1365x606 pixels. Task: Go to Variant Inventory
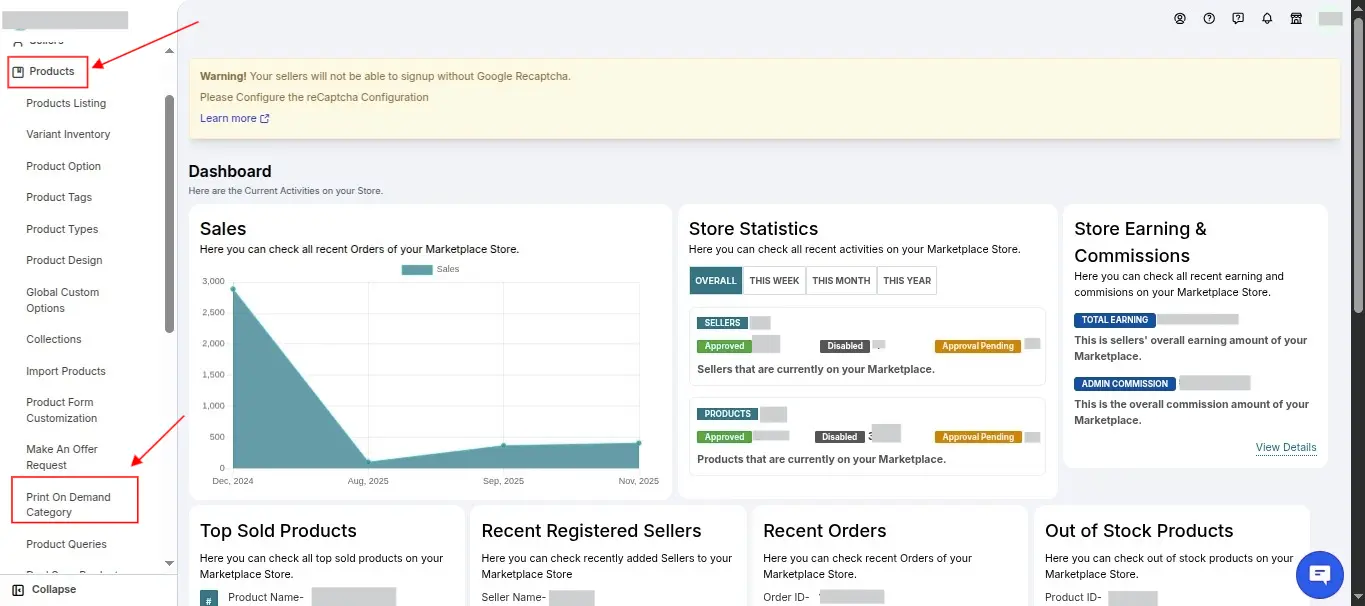(x=68, y=134)
